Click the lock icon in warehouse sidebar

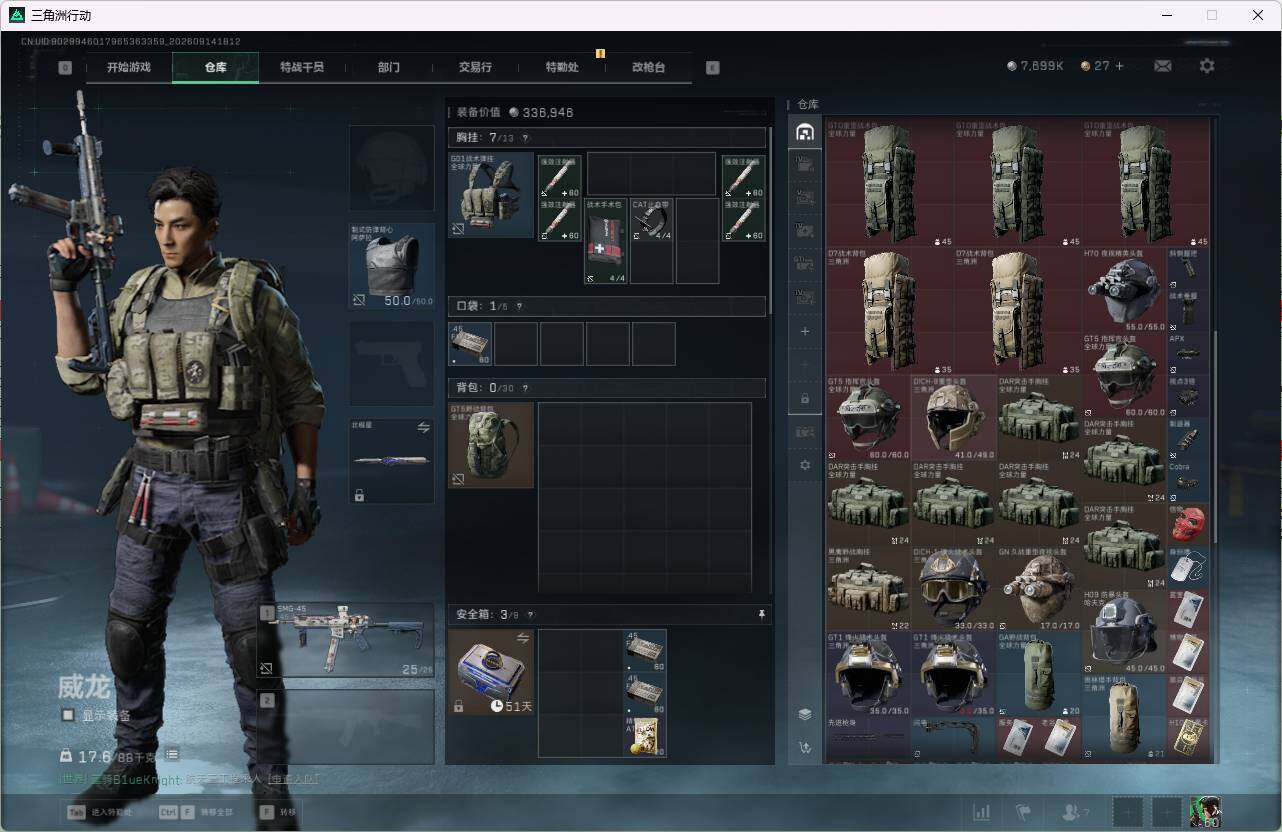(x=805, y=399)
